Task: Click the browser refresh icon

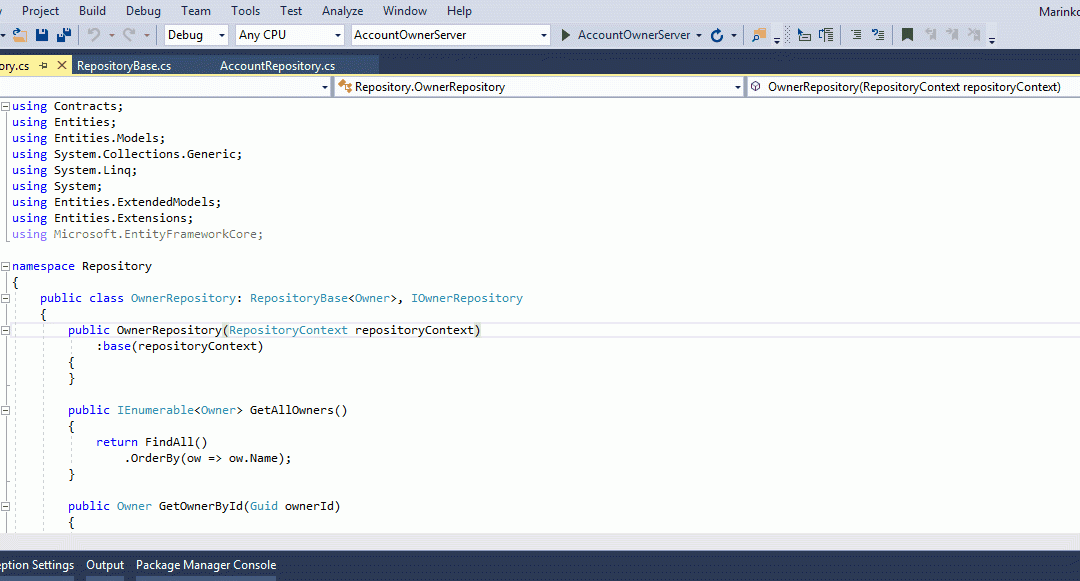Action: point(717,35)
